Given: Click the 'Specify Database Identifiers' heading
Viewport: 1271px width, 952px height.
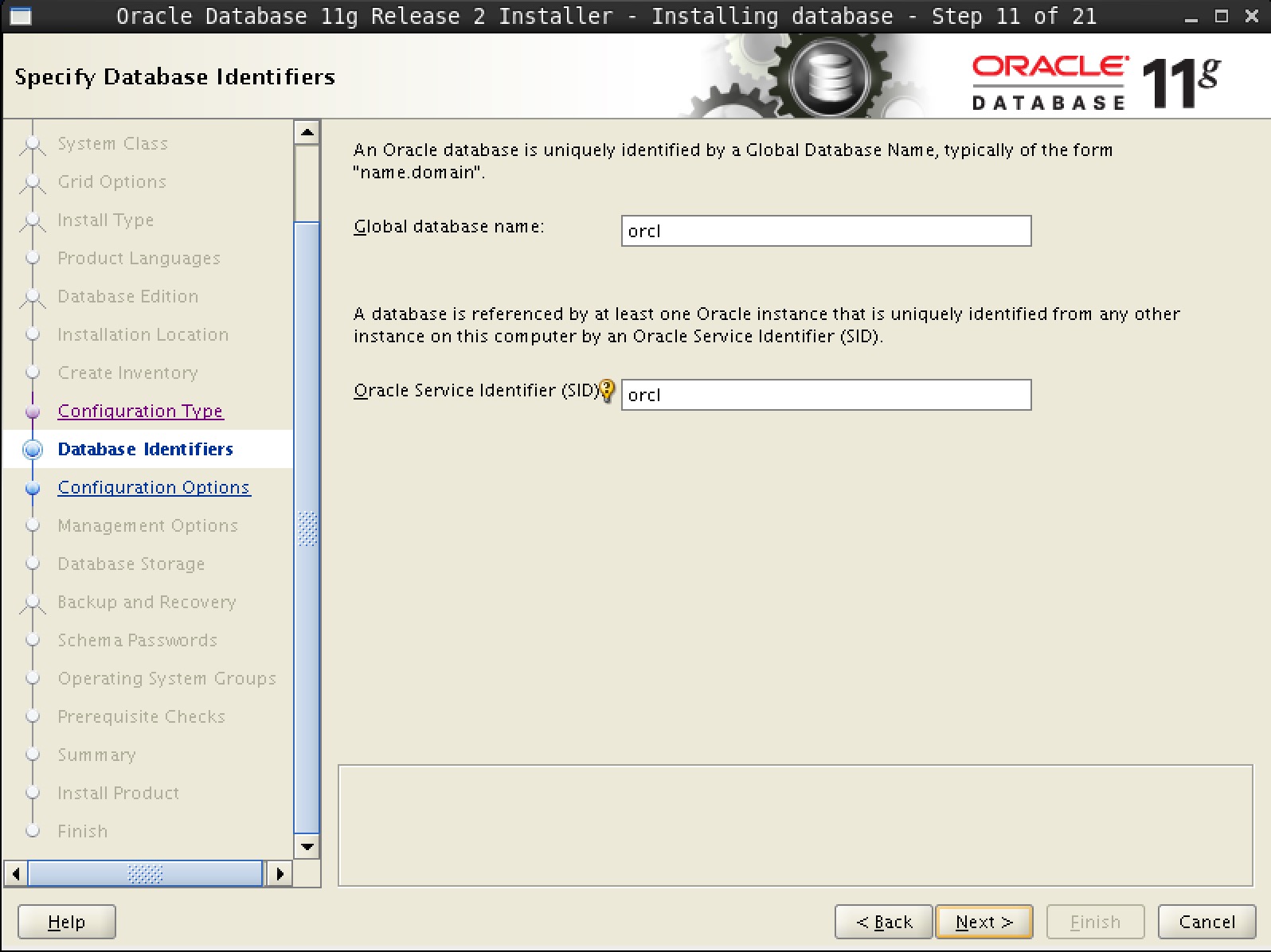Looking at the screenshot, I should (x=175, y=77).
